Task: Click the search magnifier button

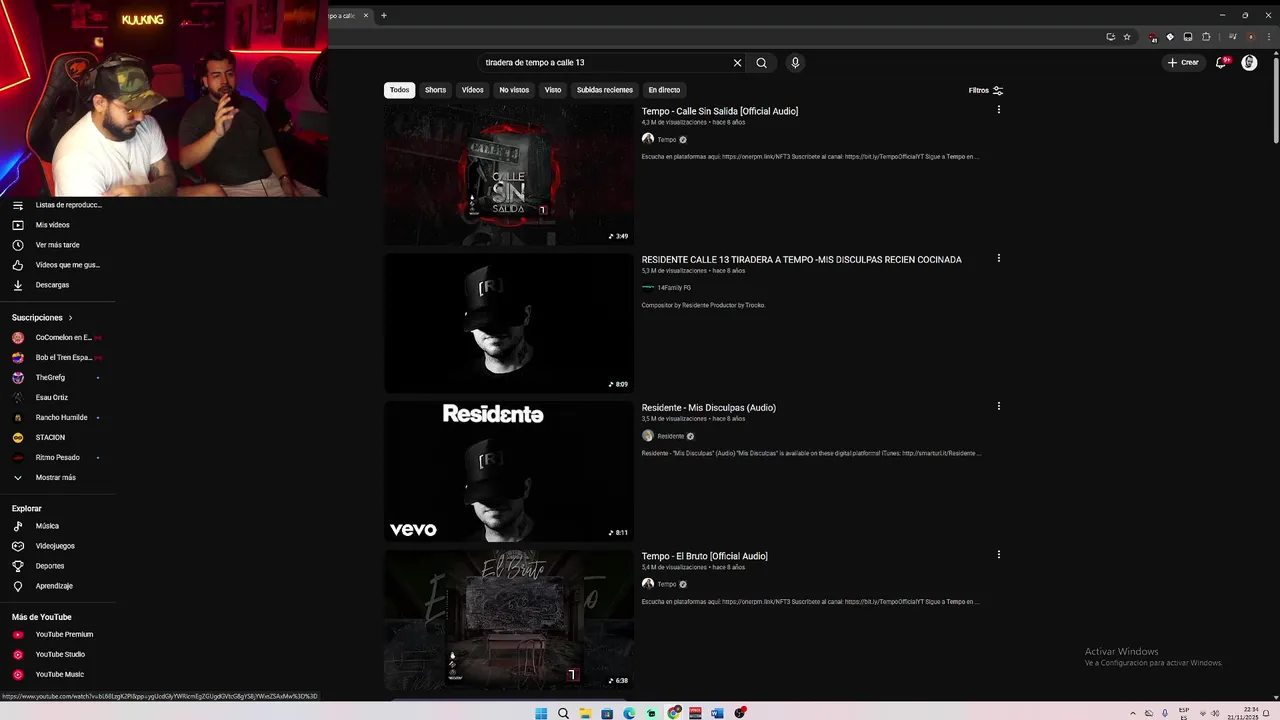Action: point(761,62)
